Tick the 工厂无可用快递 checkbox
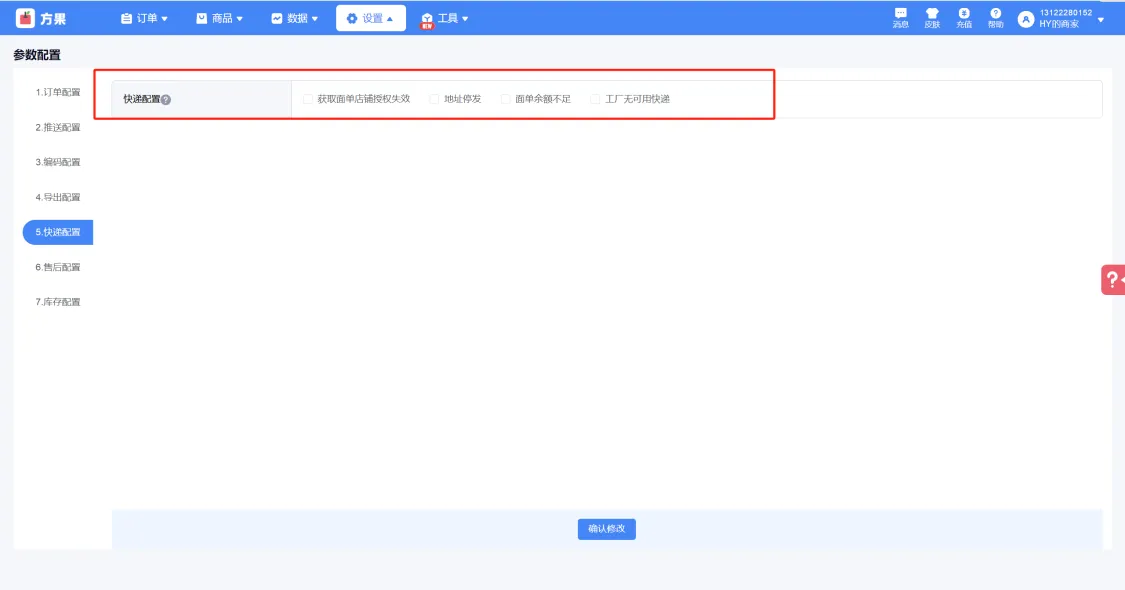The height and width of the screenshot is (590, 1125). pyautogui.click(x=596, y=99)
